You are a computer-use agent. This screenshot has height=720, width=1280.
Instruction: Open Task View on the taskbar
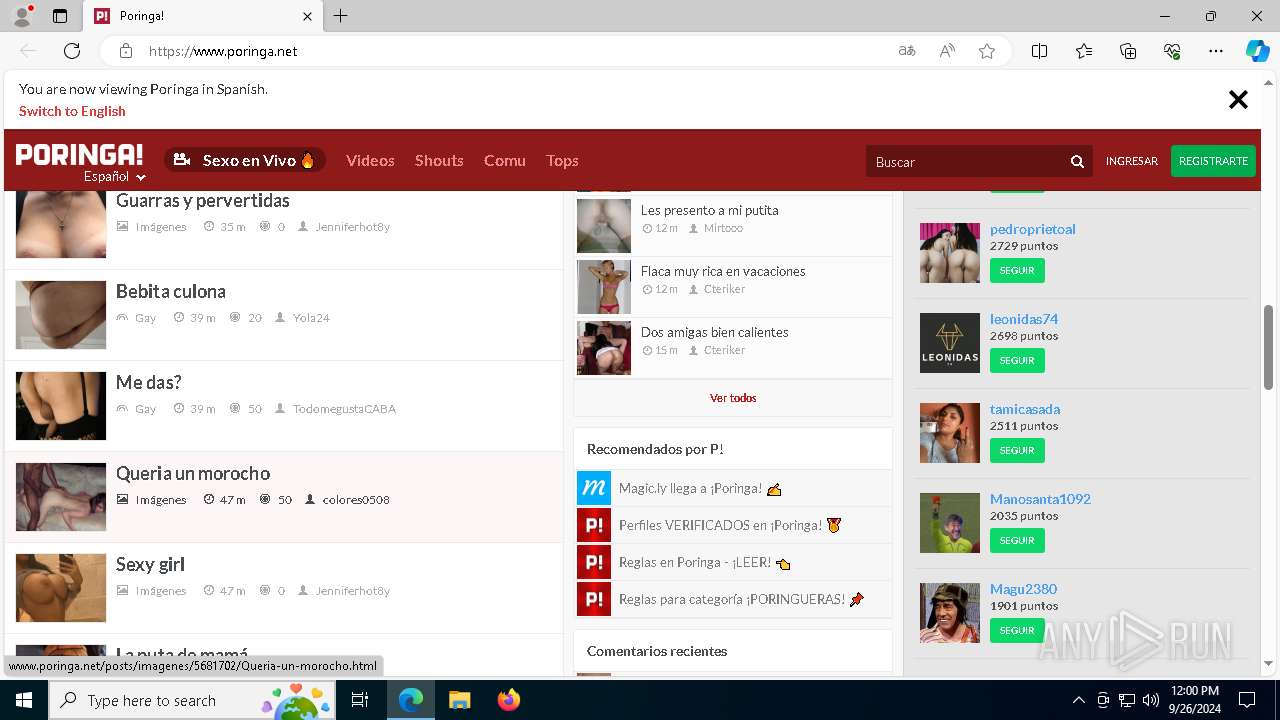pyautogui.click(x=360, y=700)
